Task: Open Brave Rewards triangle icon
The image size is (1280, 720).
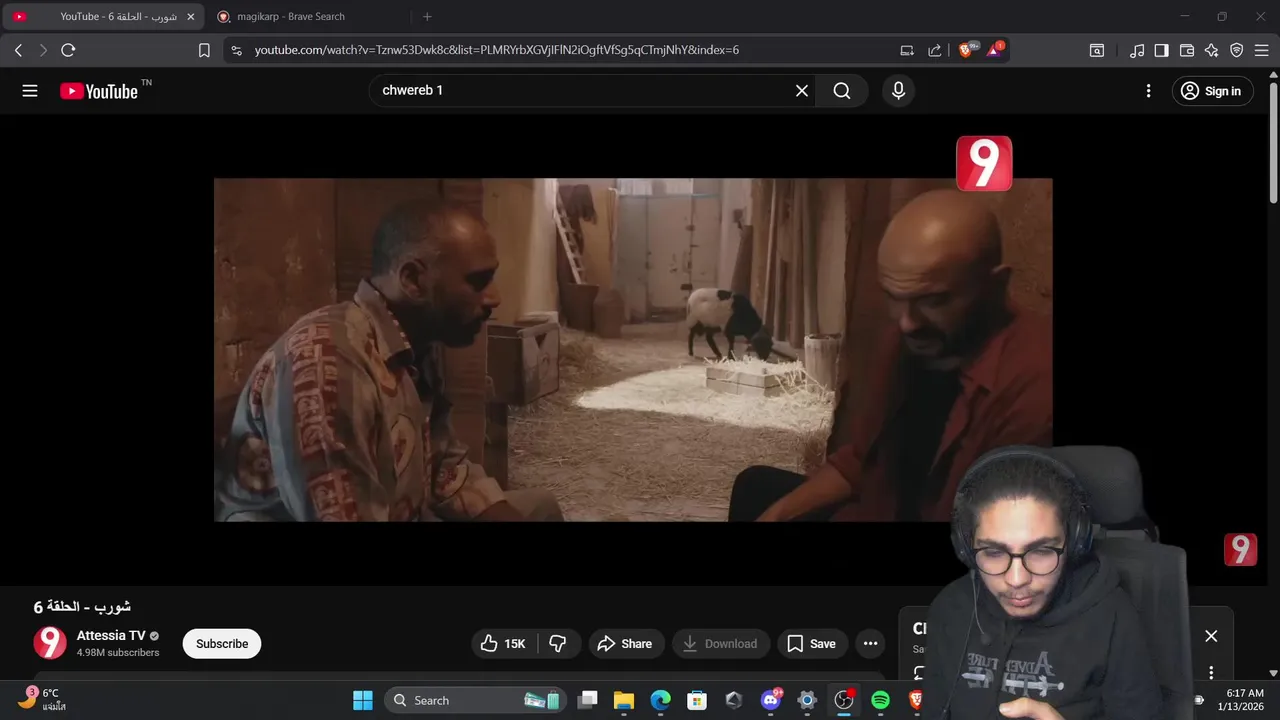Action: pos(996,50)
